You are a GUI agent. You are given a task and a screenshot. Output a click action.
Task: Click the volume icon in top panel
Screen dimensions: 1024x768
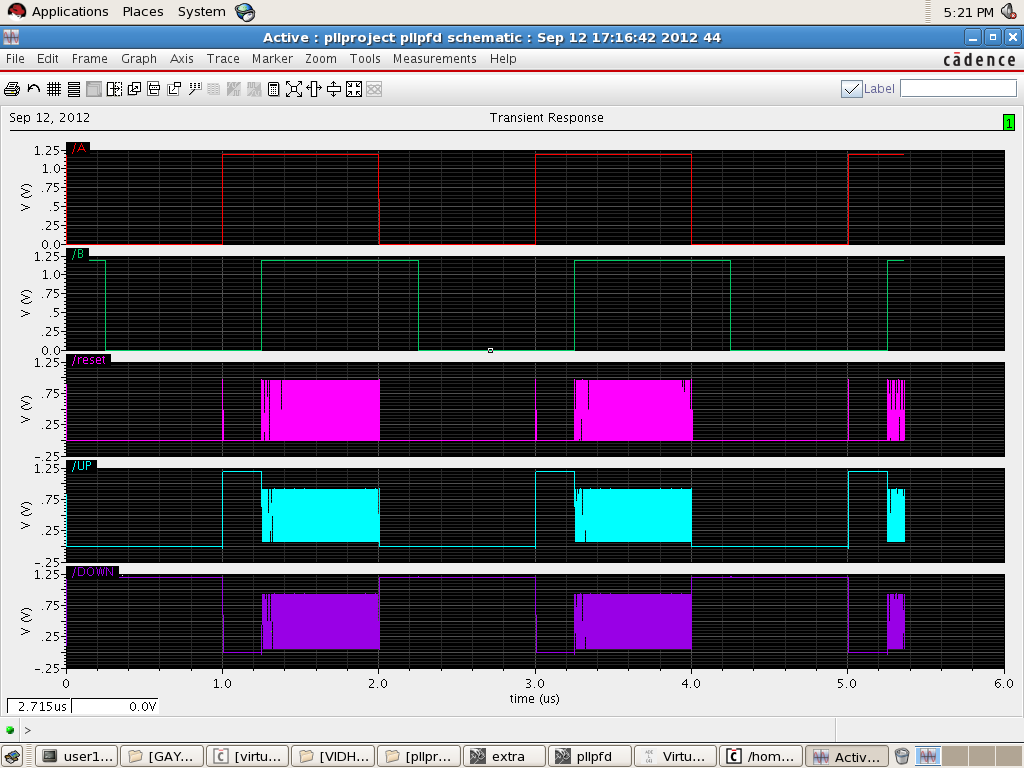tap(1009, 12)
